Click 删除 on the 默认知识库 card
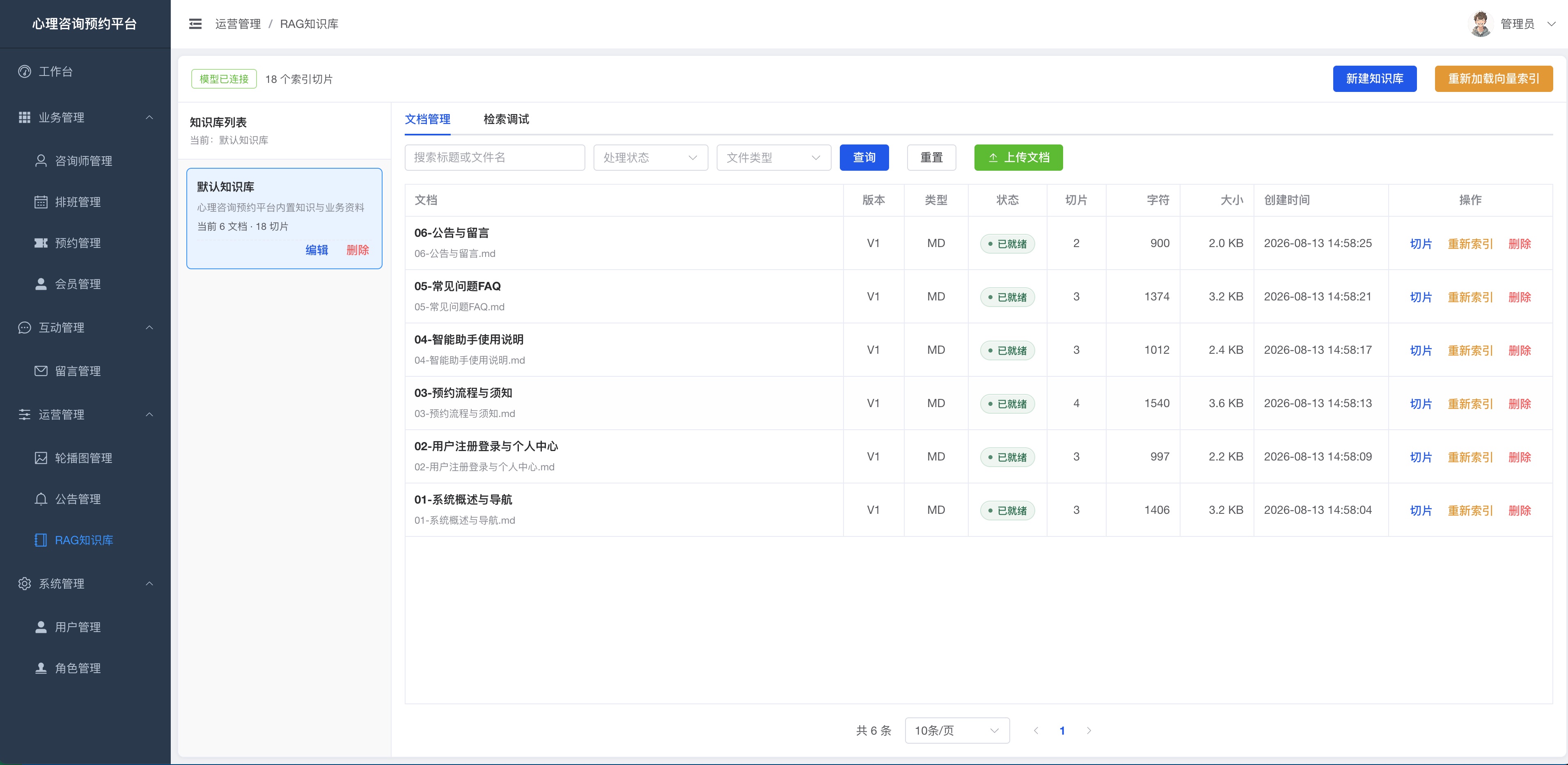 pos(358,250)
